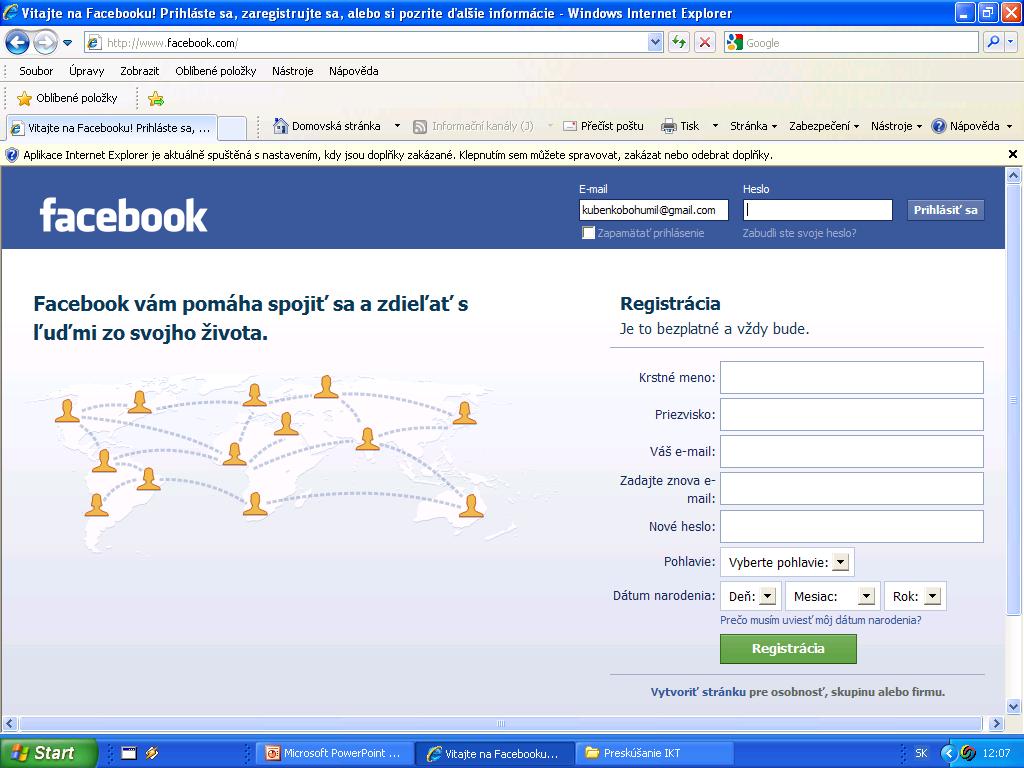Click the green Registrácia button

[x=788, y=648]
